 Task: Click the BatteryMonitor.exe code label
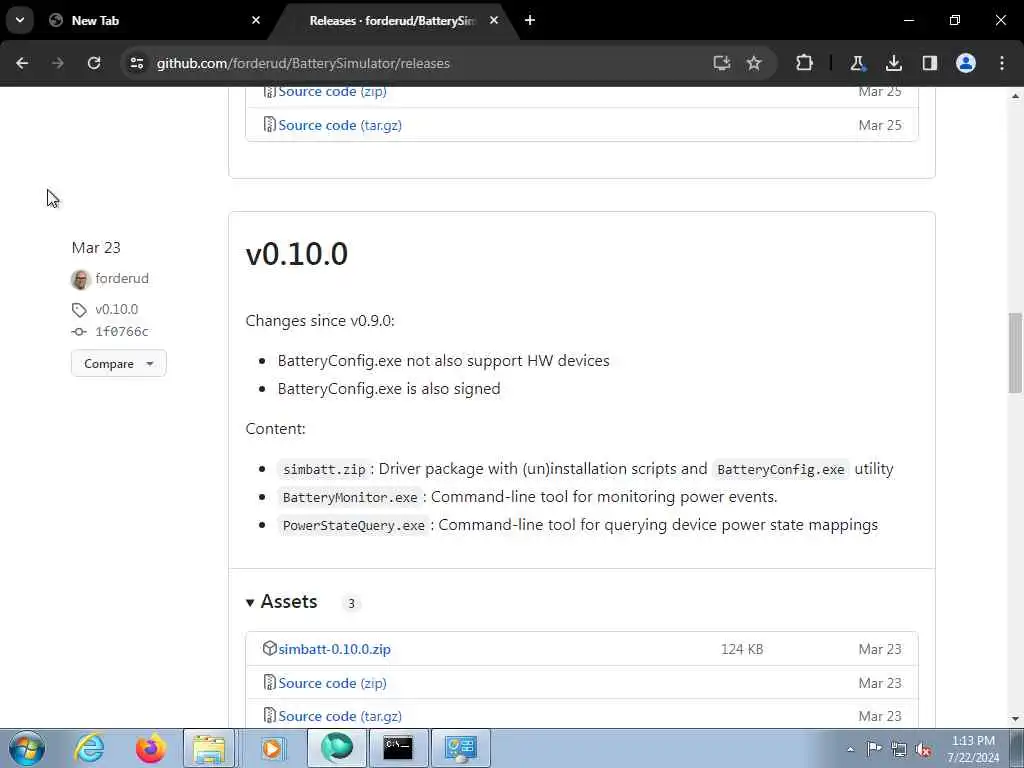[350, 498]
